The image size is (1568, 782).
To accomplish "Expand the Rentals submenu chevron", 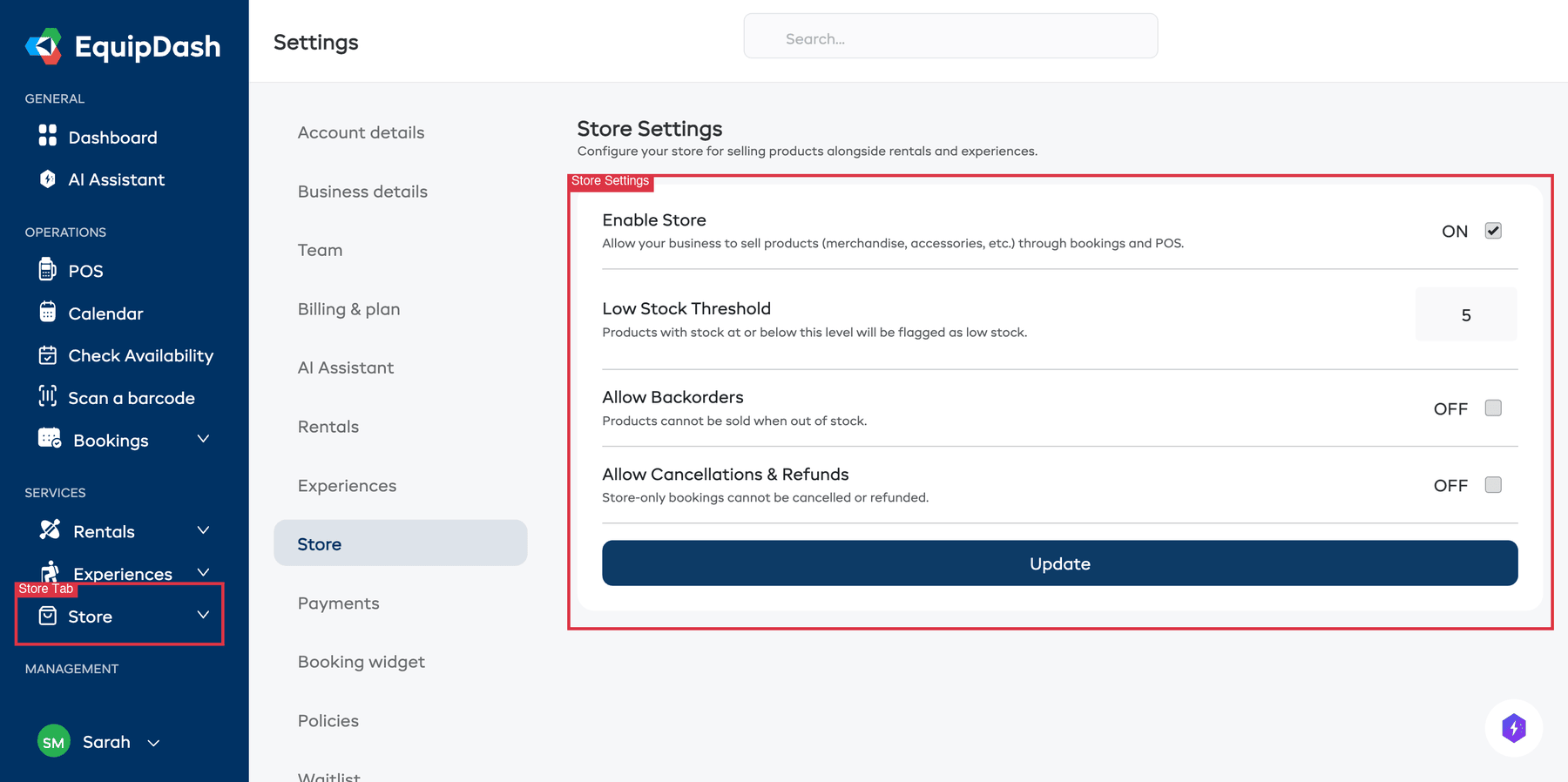I will tap(203, 530).
